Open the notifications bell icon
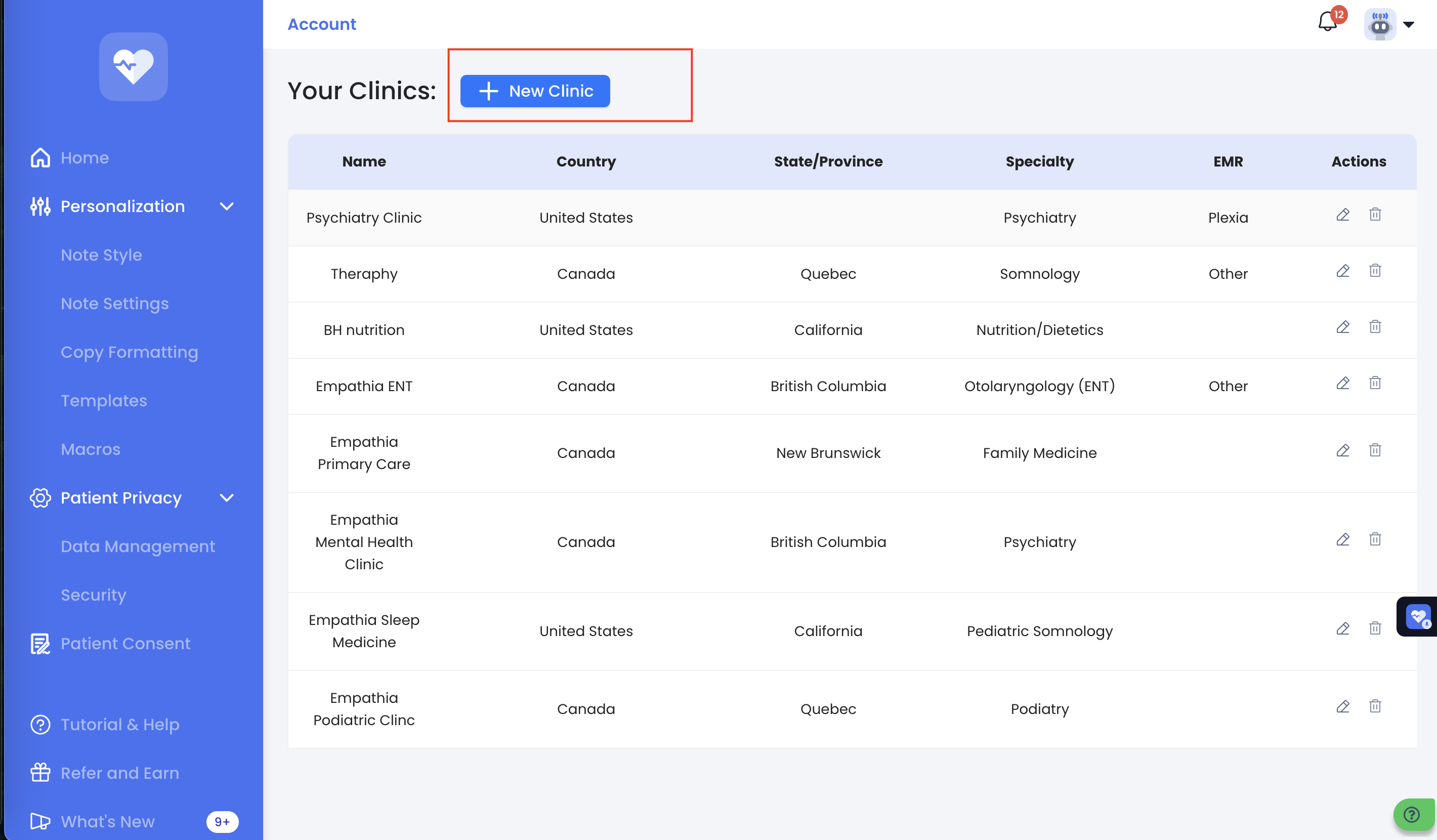 click(x=1327, y=23)
